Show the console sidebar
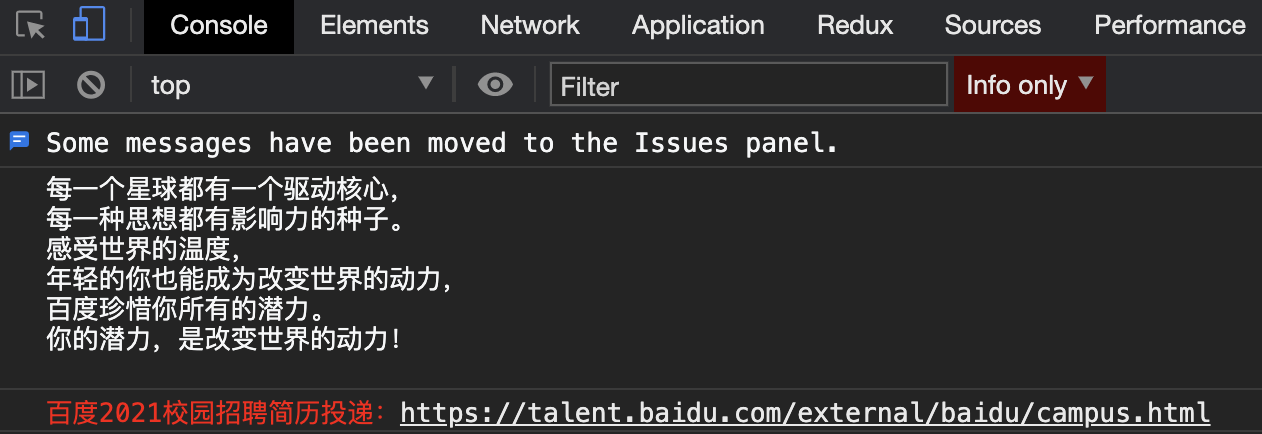The image size is (1262, 434). 28,85
